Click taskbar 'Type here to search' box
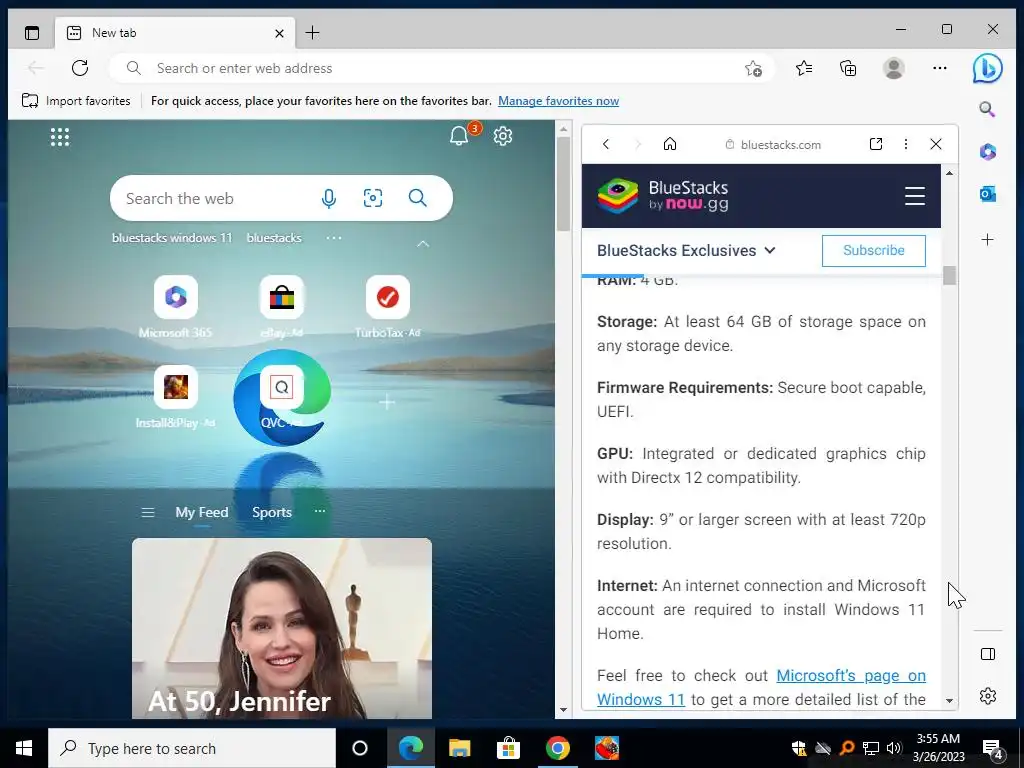The height and width of the screenshot is (768, 1024). pos(192,748)
